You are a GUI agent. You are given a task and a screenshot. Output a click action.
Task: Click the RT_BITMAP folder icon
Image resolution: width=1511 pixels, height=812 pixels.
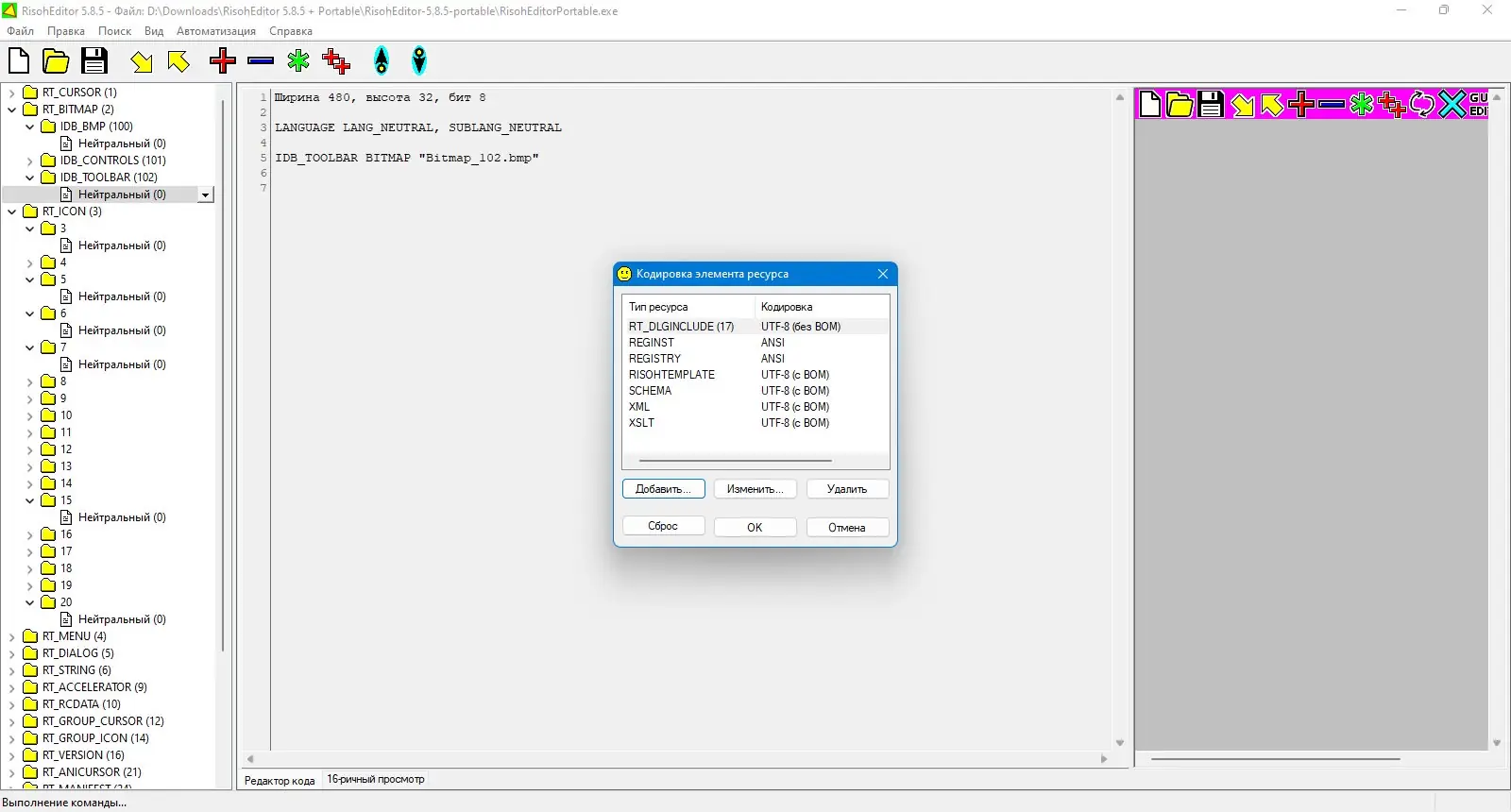pos(30,110)
